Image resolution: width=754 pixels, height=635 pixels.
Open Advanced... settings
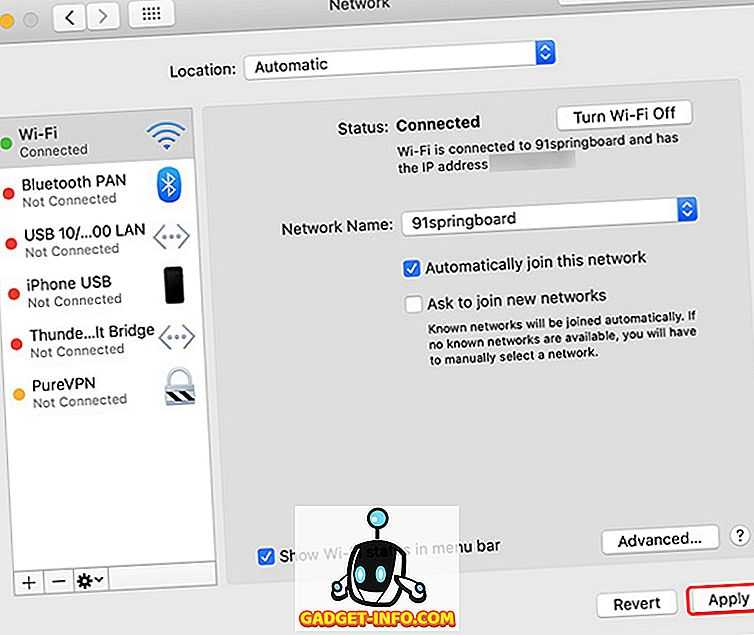660,540
